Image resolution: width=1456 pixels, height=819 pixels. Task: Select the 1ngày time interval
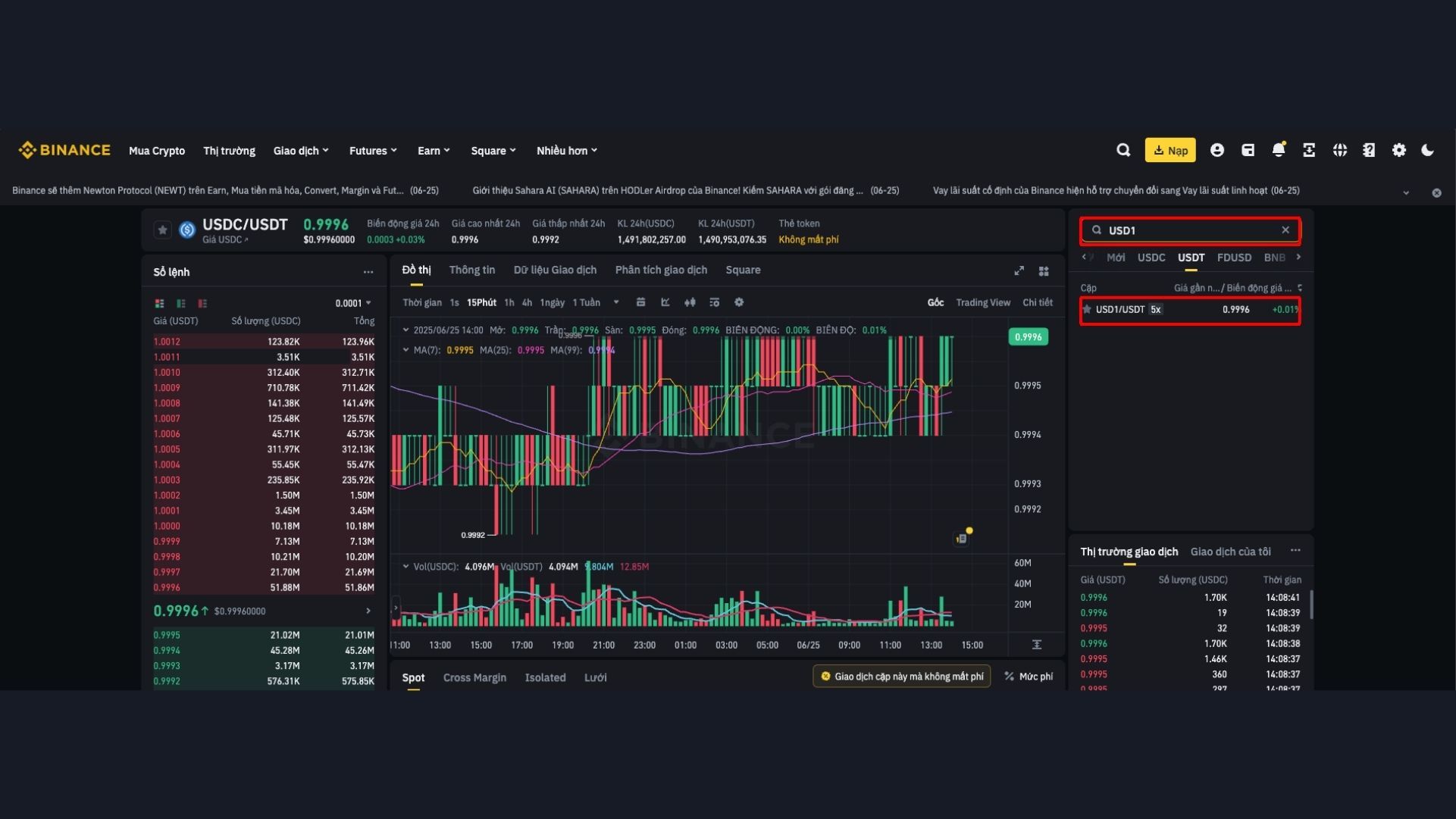(x=552, y=302)
